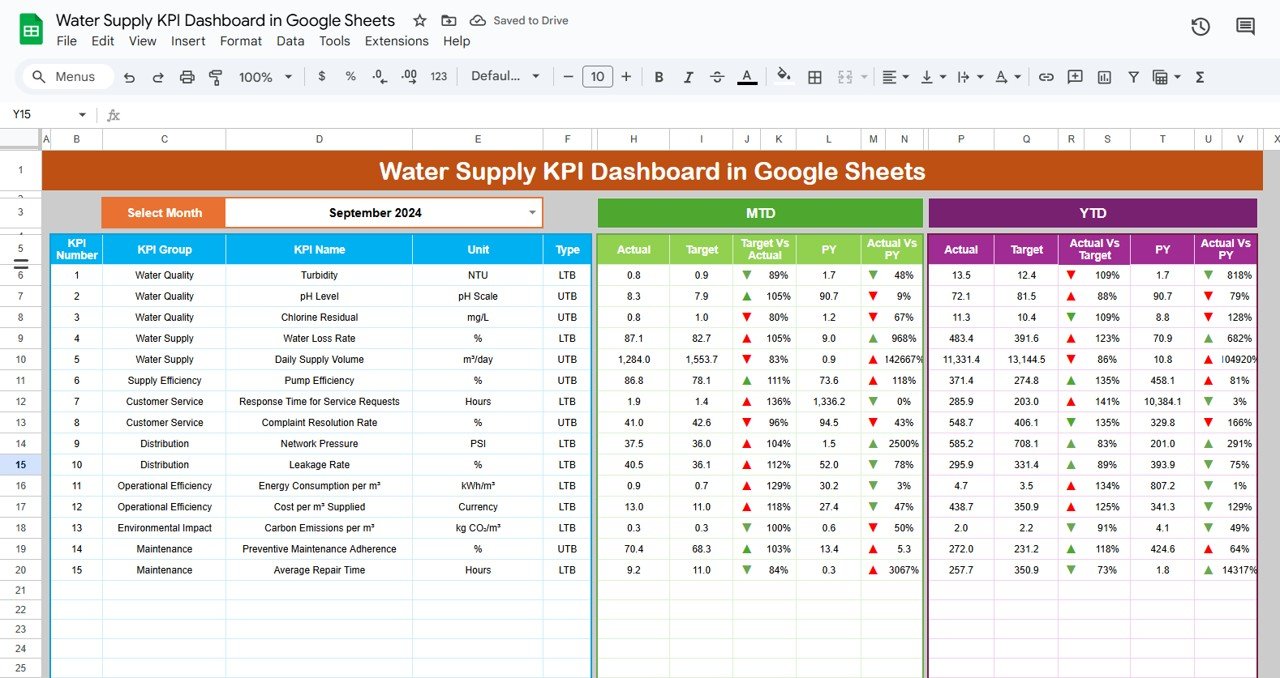Click the Saved to Drive cloud status

pyautogui.click(x=518, y=20)
